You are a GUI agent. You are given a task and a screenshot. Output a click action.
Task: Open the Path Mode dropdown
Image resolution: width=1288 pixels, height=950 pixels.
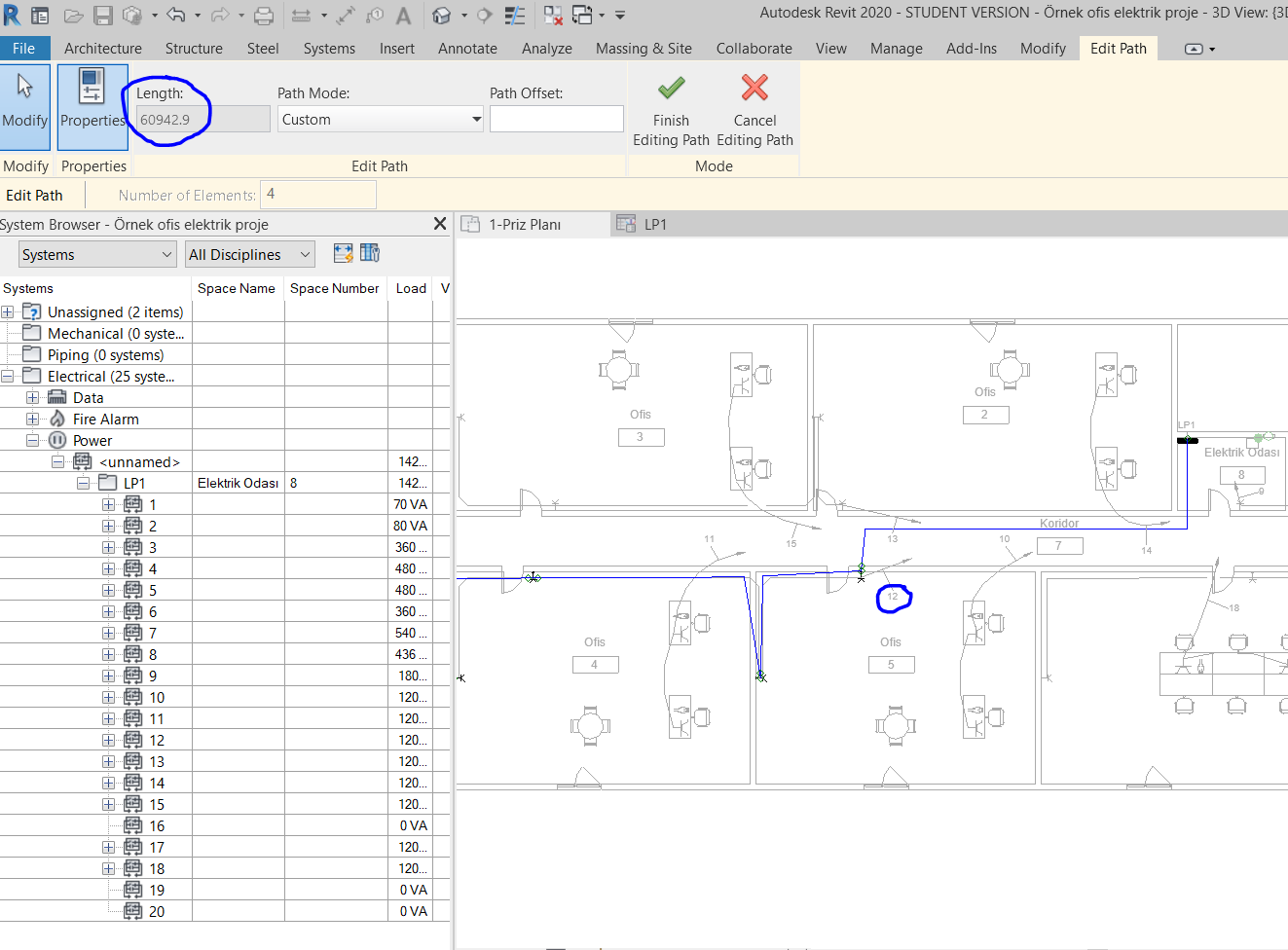point(380,119)
